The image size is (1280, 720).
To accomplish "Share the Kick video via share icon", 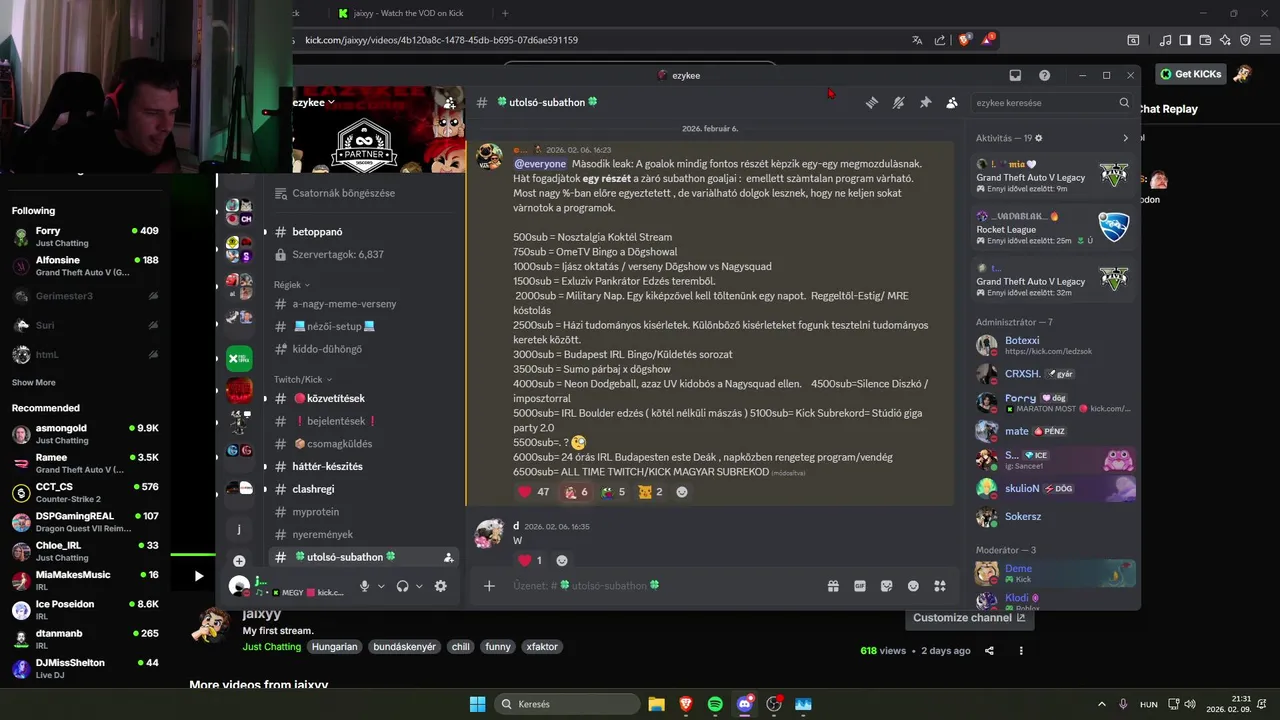I will pyautogui.click(x=989, y=651).
